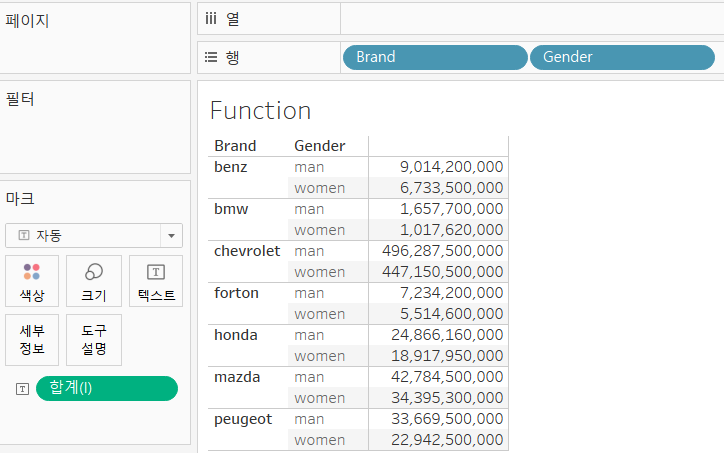Click the columns shelf icon next to 열
Viewport: 724px width, 453px height.
211,18
